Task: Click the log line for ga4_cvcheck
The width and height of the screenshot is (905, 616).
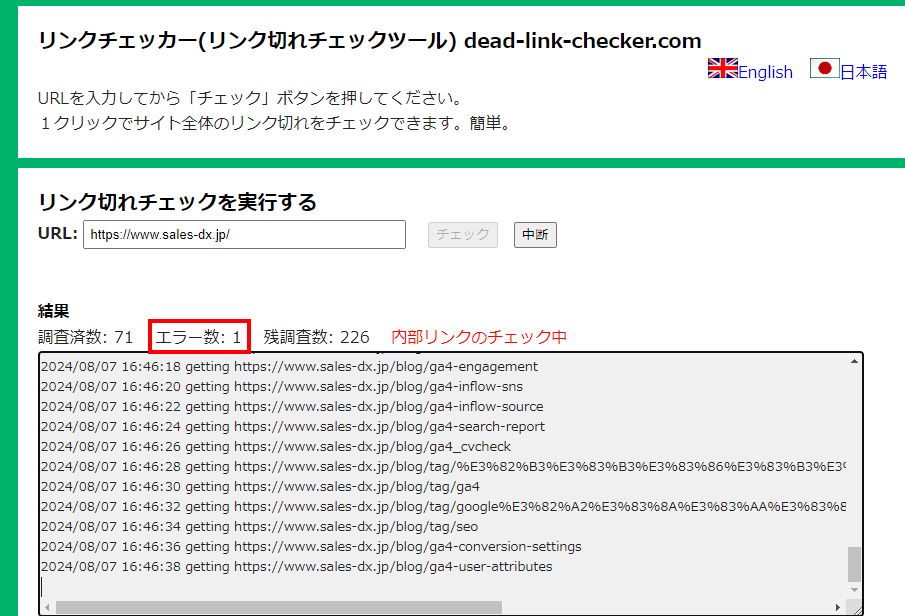Action: [x=276, y=446]
